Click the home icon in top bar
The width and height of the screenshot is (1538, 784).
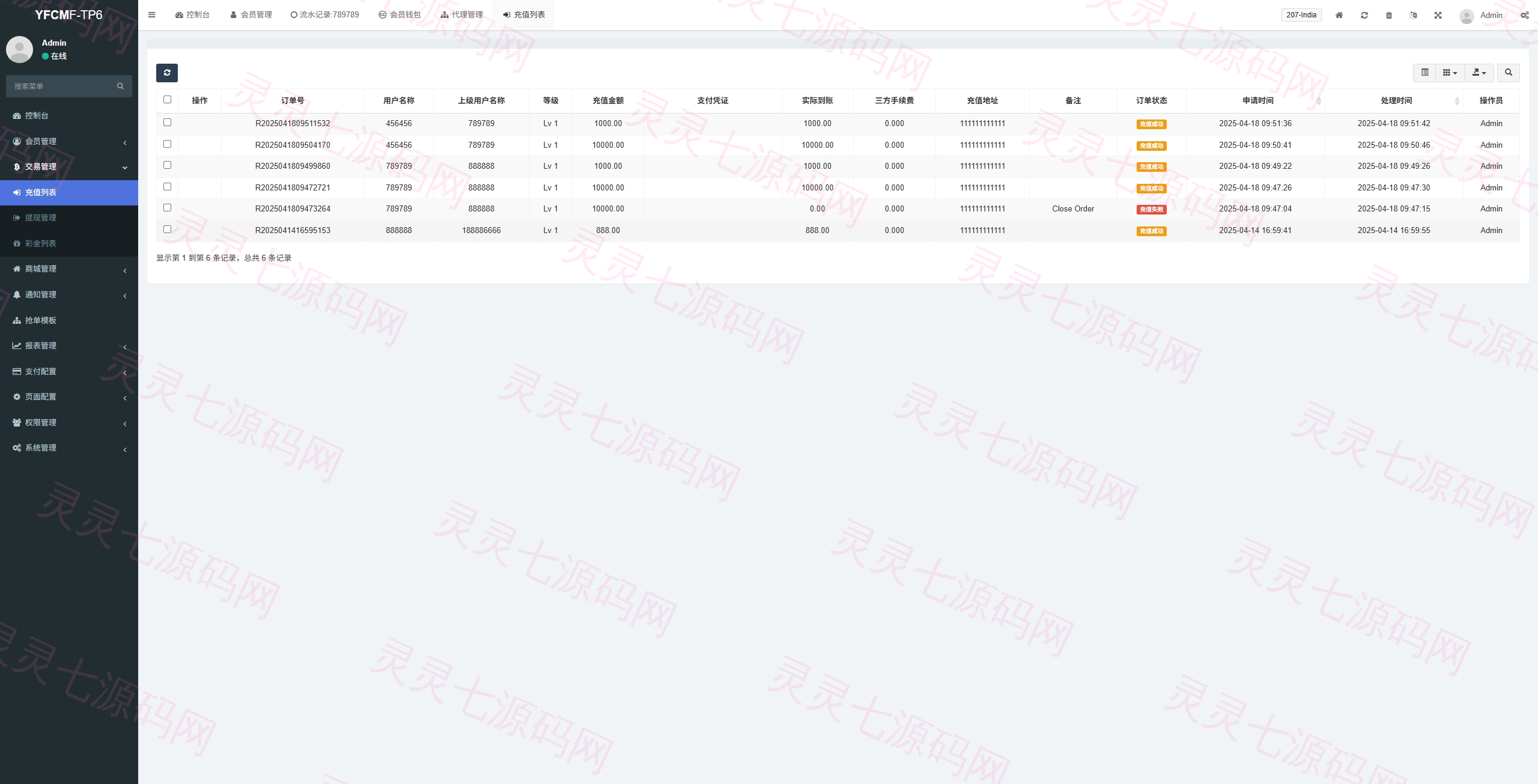pos(1339,15)
